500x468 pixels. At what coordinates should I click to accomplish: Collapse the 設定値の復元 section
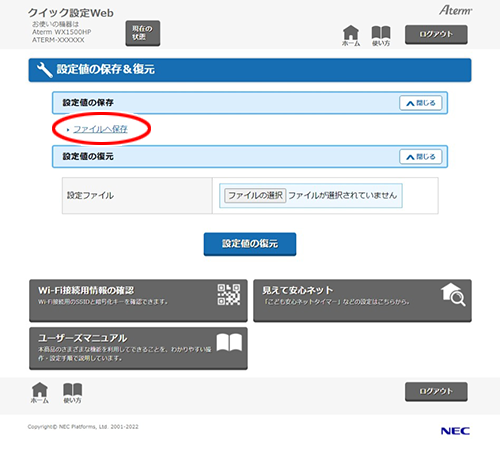[x=421, y=157]
